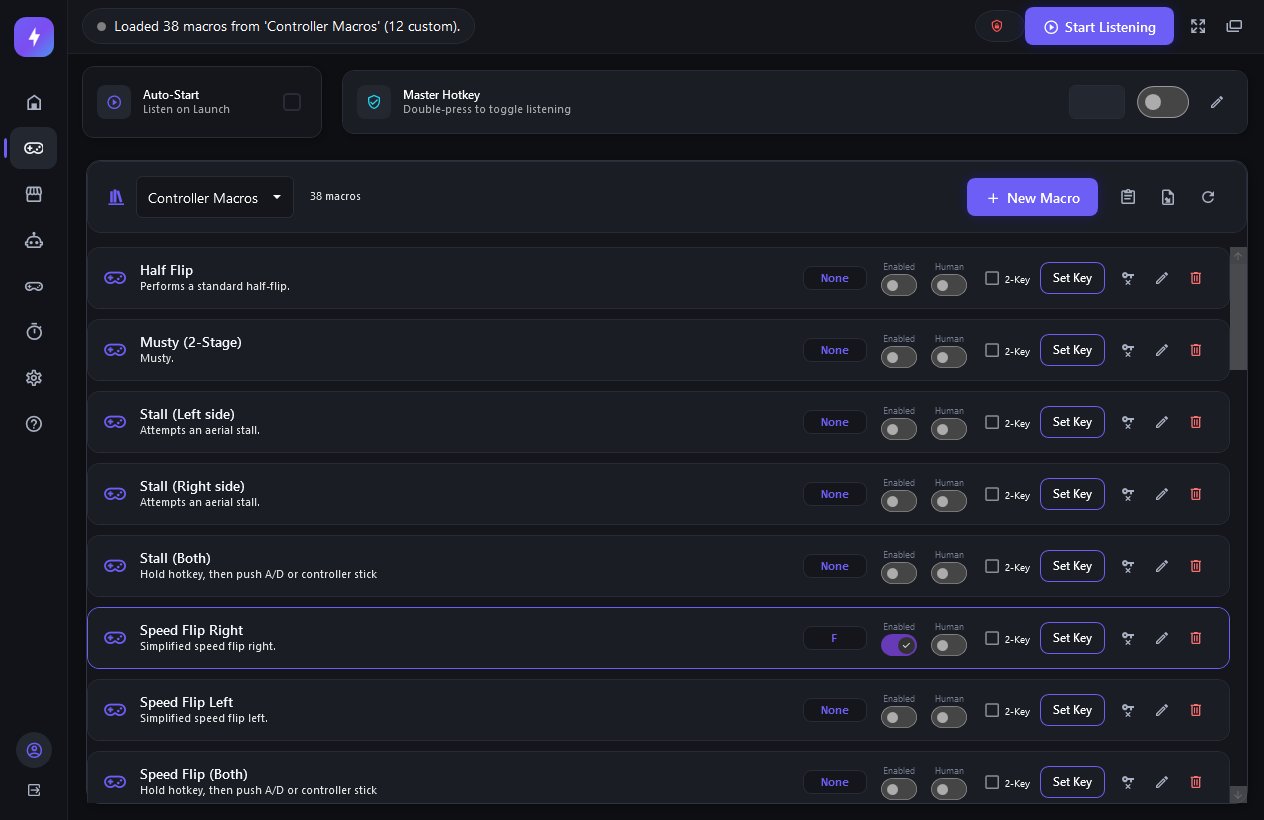Click the red shield status icon
This screenshot has width=1264, height=820.
click(x=997, y=27)
